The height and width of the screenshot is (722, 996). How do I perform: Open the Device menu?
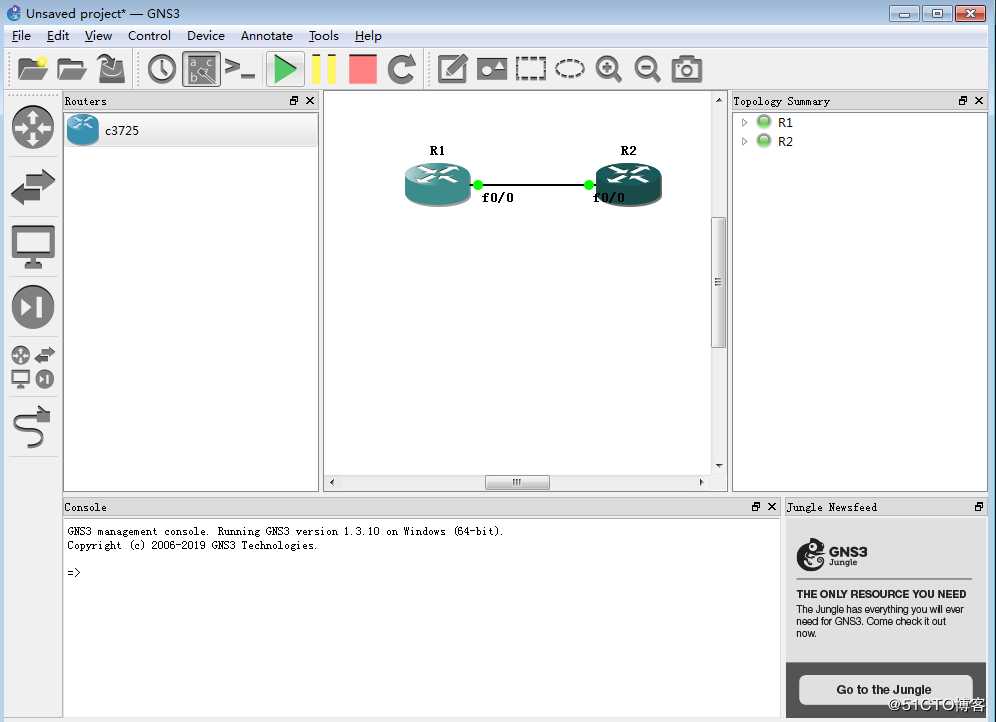click(206, 36)
